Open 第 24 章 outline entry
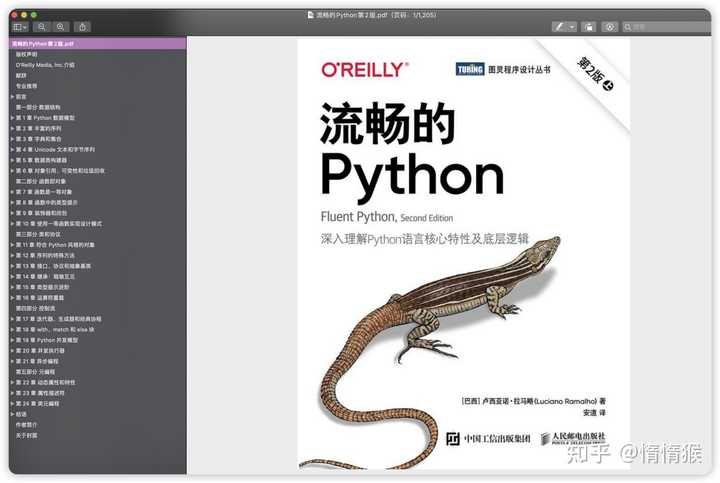Viewport: 720px width, 483px height. point(38,404)
